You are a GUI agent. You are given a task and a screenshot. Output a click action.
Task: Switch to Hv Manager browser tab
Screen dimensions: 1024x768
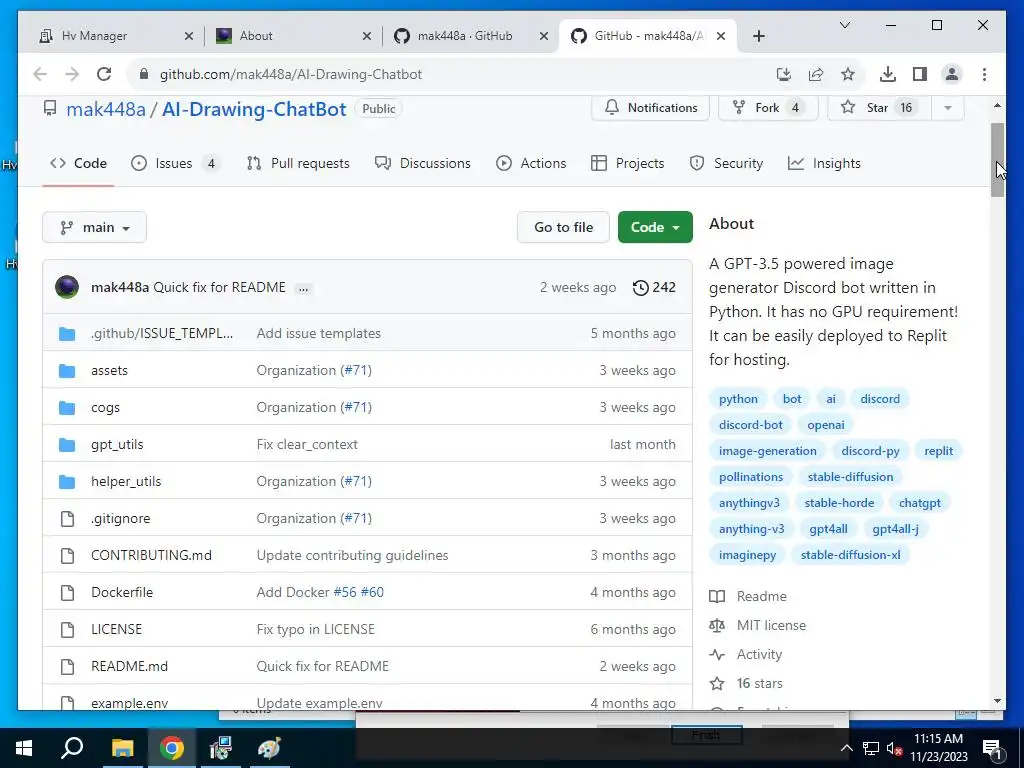(108, 36)
